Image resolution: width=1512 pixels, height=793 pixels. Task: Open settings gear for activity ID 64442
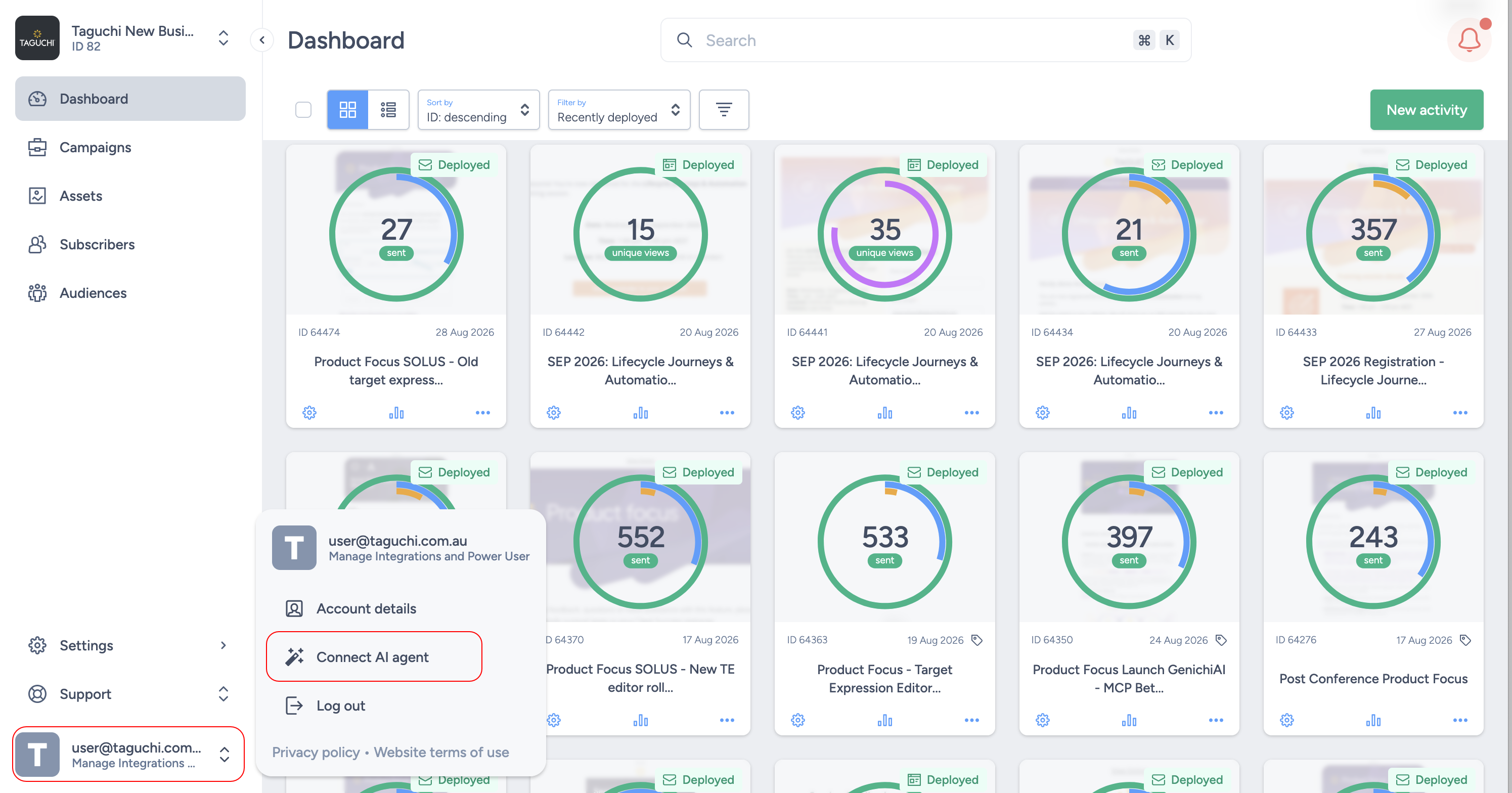coord(554,413)
